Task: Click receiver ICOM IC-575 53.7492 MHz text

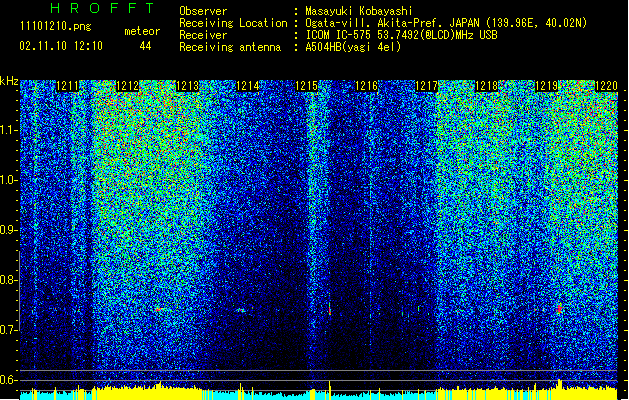Action: tap(402, 35)
